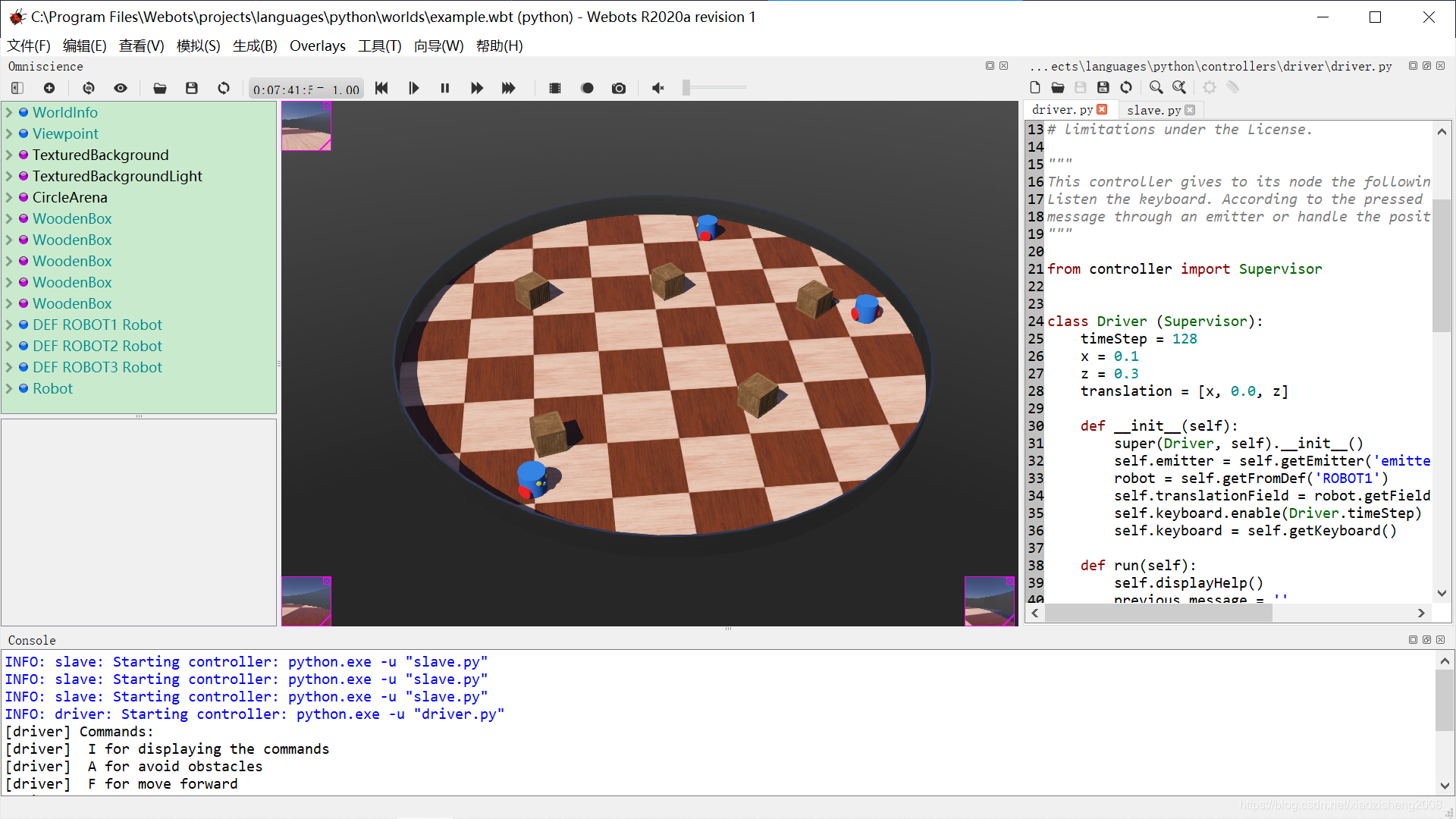Switch to the driver.py tab
The width and height of the screenshot is (1456, 819).
click(x=1062, y=110)
